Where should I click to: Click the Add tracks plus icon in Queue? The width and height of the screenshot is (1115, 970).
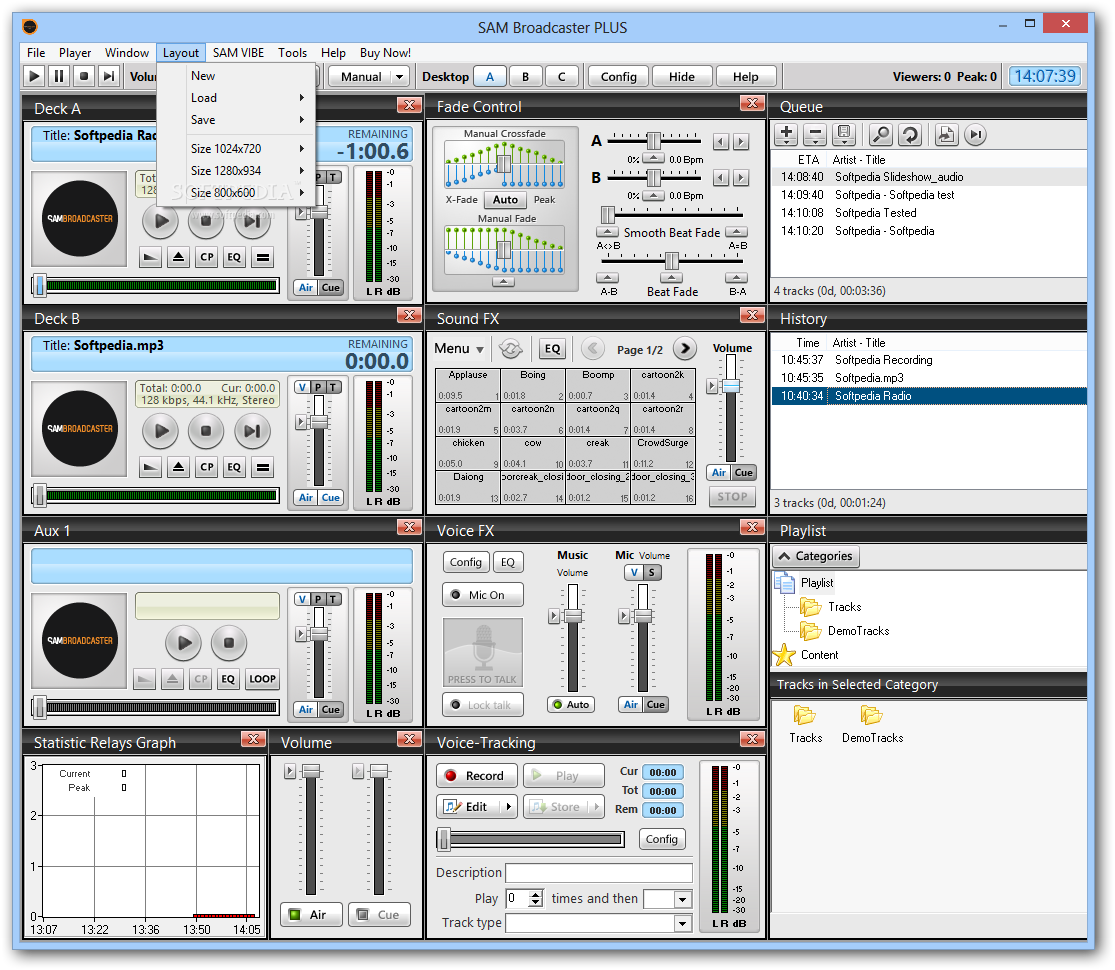point(786,134)
